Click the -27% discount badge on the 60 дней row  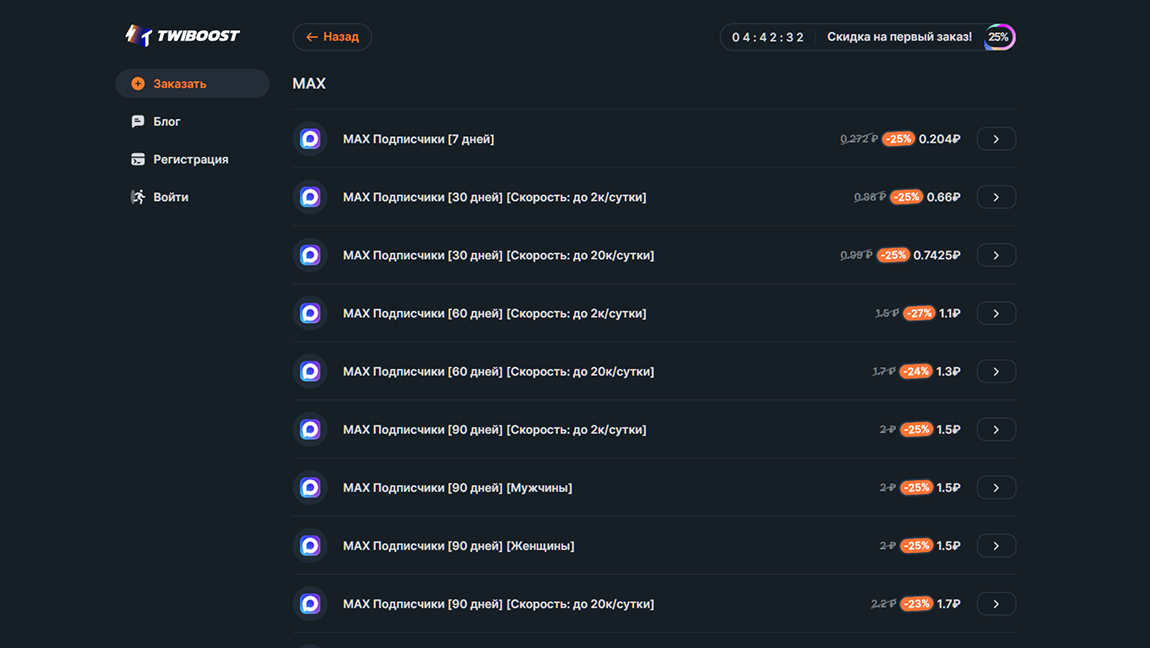(918, 313)
